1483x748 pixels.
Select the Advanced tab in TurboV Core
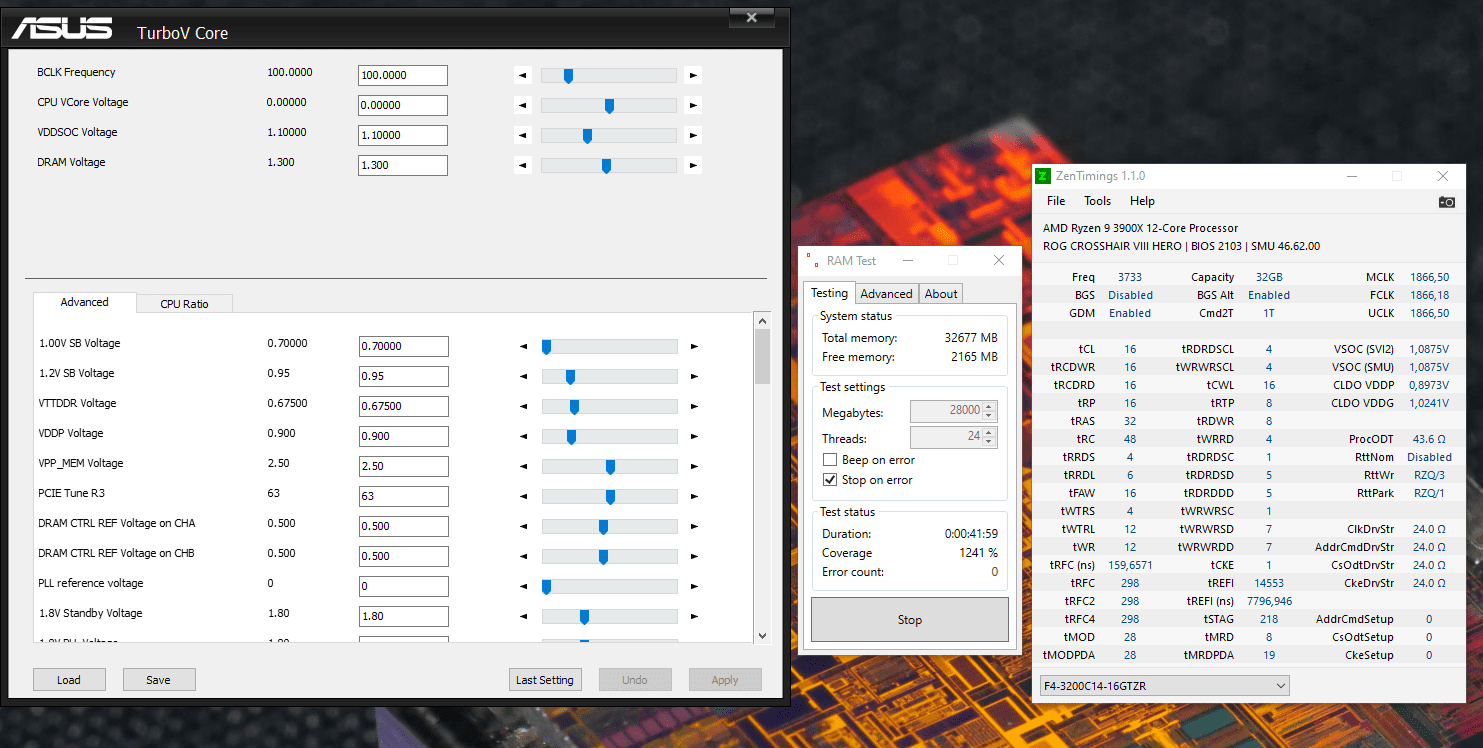click(x=84, y=302)
